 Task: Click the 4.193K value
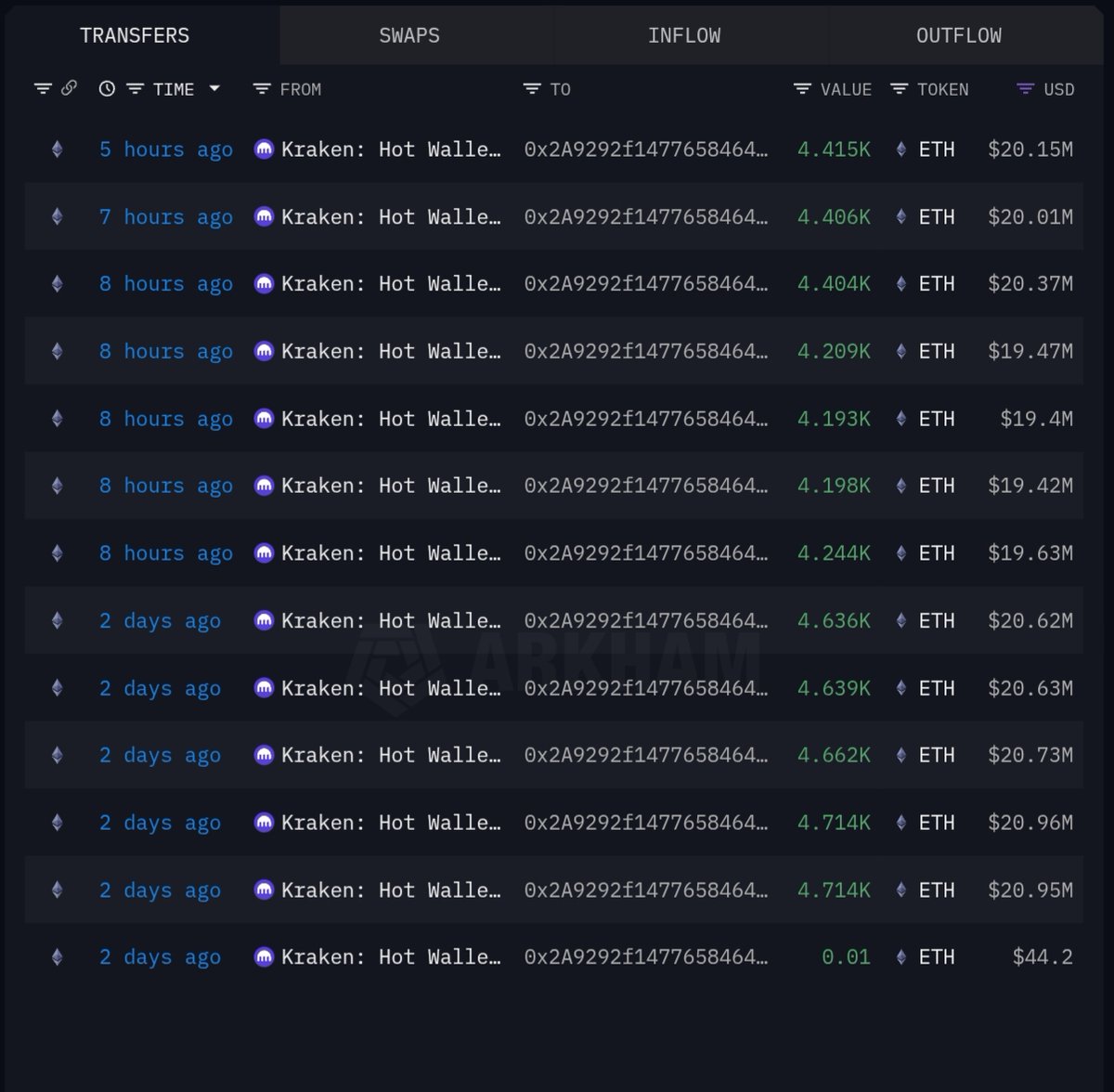coord(834,419)
